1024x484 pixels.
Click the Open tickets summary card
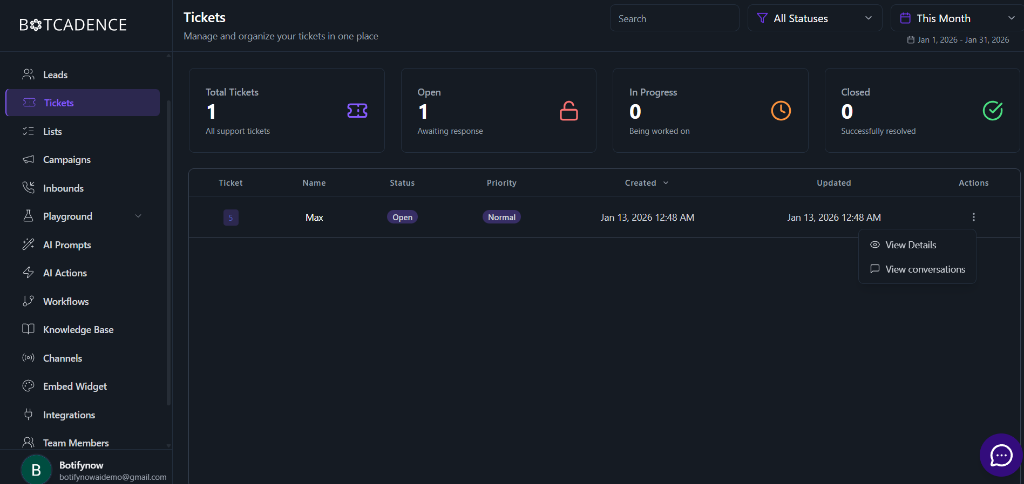[x=498, y=110]
